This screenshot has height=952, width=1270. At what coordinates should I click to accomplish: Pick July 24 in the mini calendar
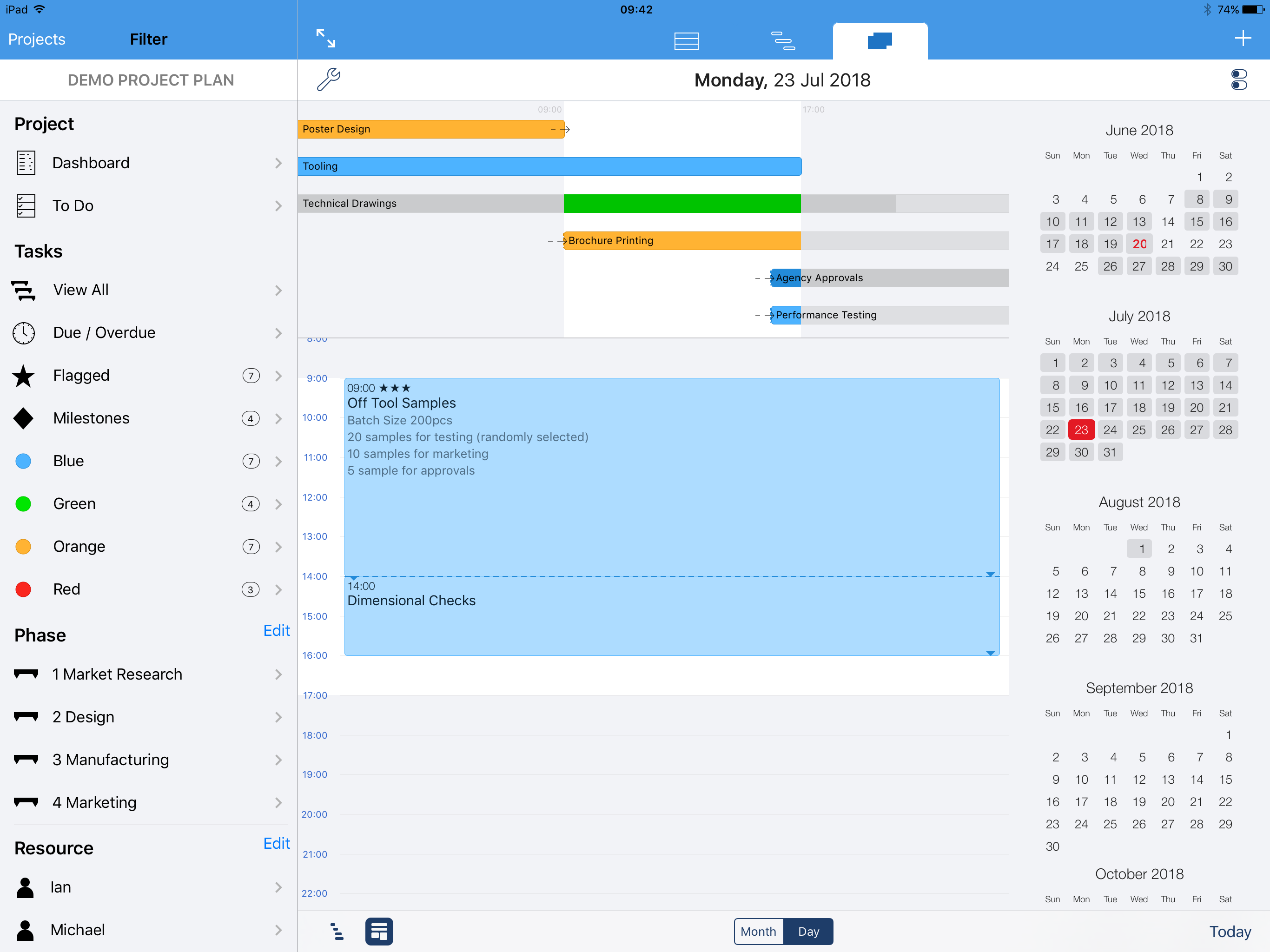(x=1110, y=430)
